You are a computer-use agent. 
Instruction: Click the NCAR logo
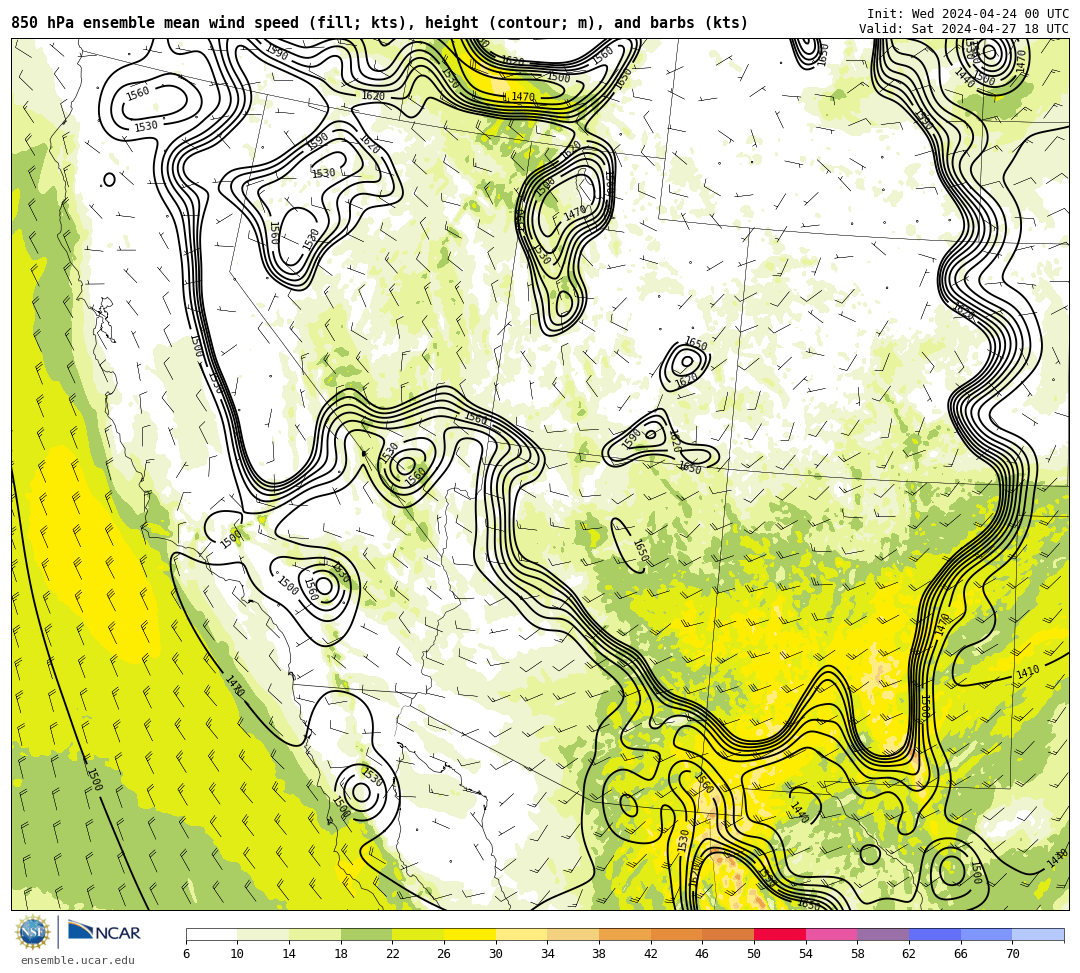pos(104,932)
